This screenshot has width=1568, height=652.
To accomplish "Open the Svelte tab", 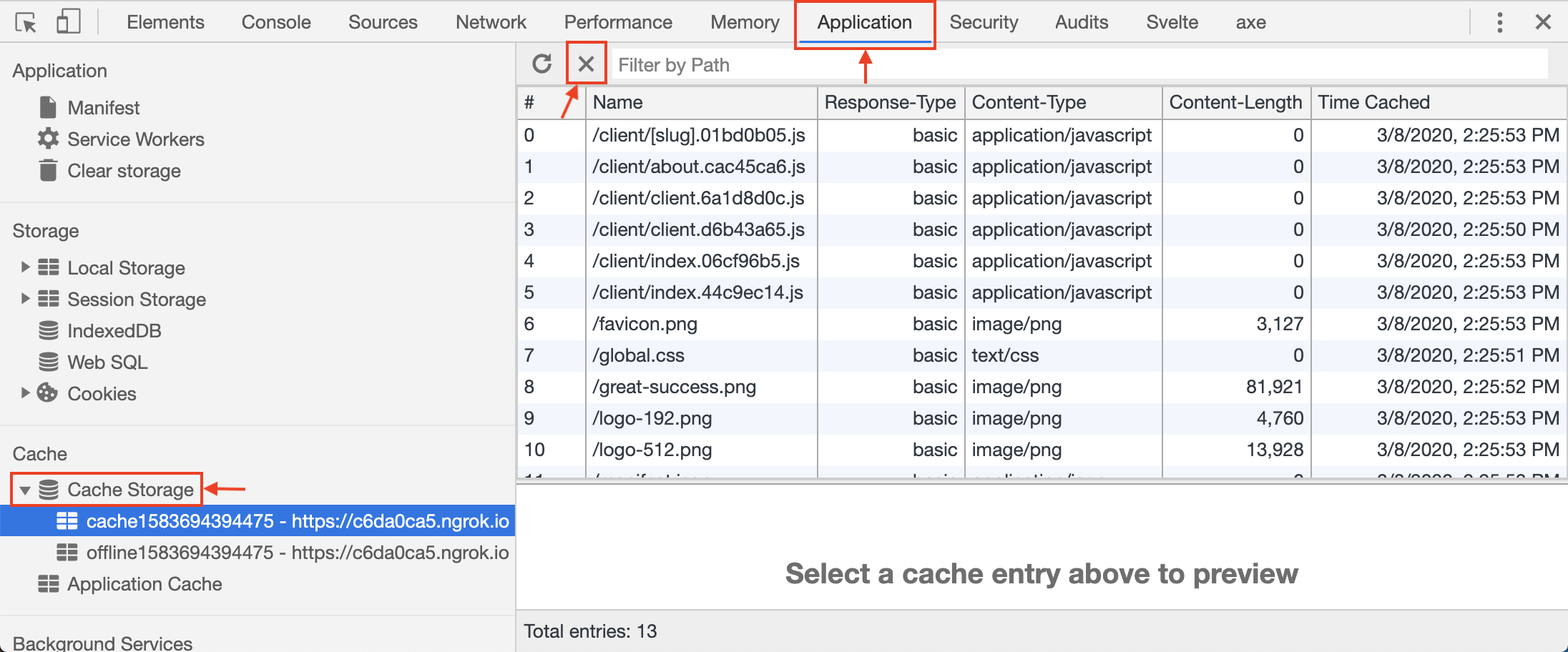I will click(x=1172, y=22).
